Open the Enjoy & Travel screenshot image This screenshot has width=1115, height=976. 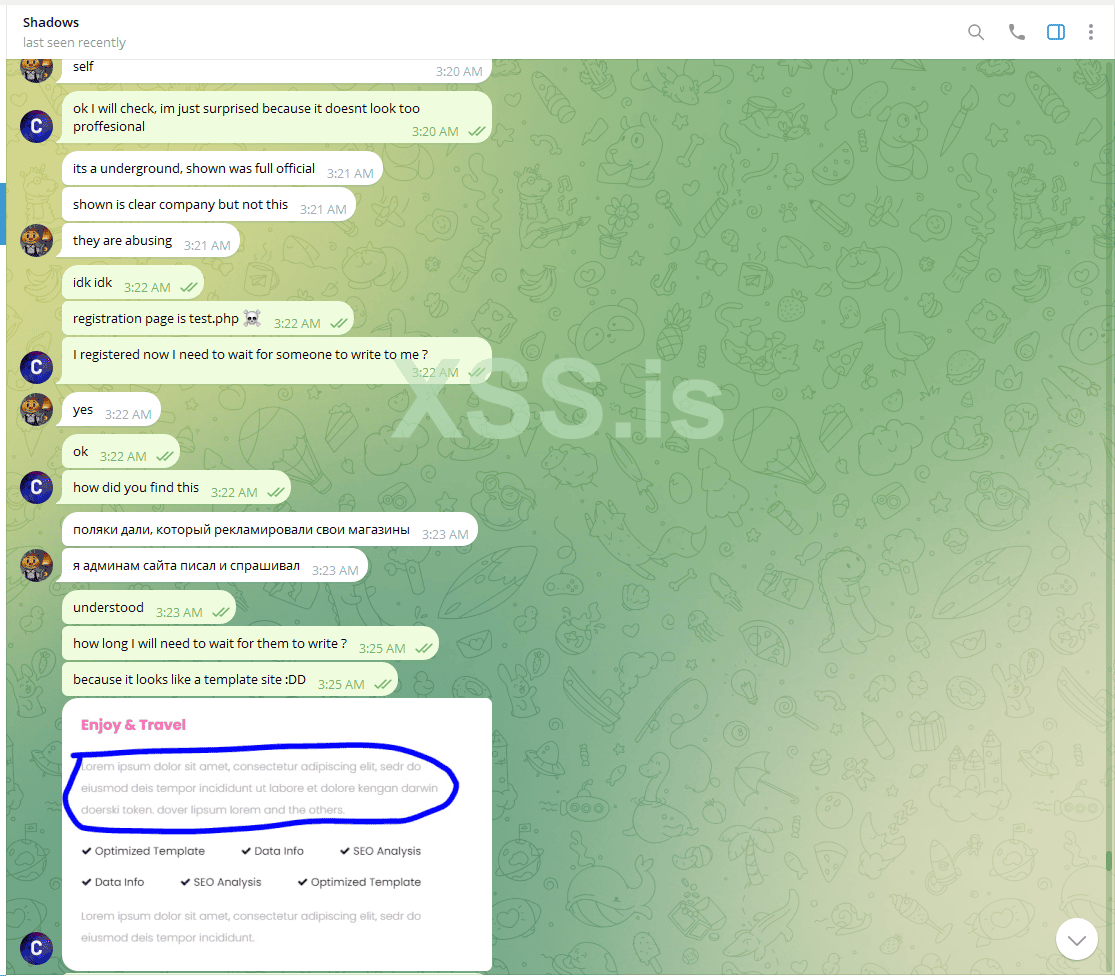[277, 834]
